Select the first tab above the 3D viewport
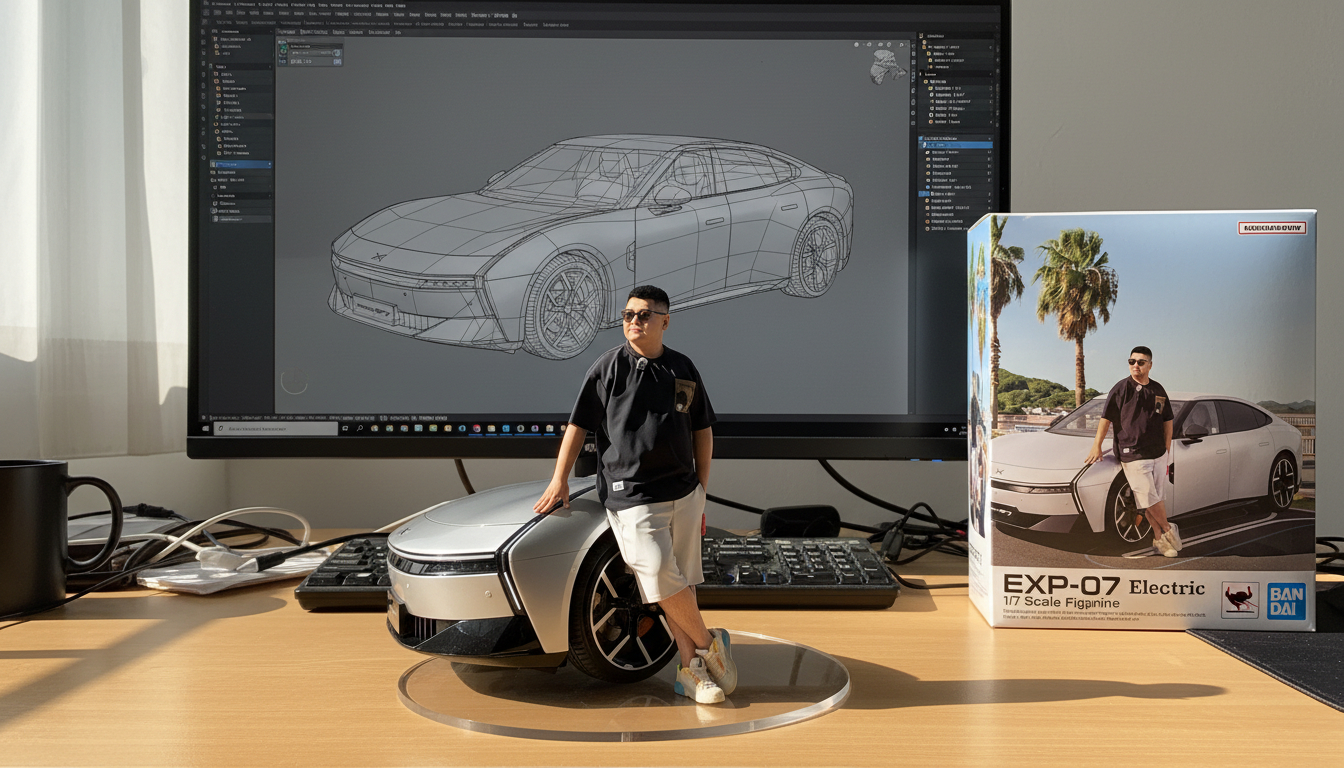 coord(286,32)
